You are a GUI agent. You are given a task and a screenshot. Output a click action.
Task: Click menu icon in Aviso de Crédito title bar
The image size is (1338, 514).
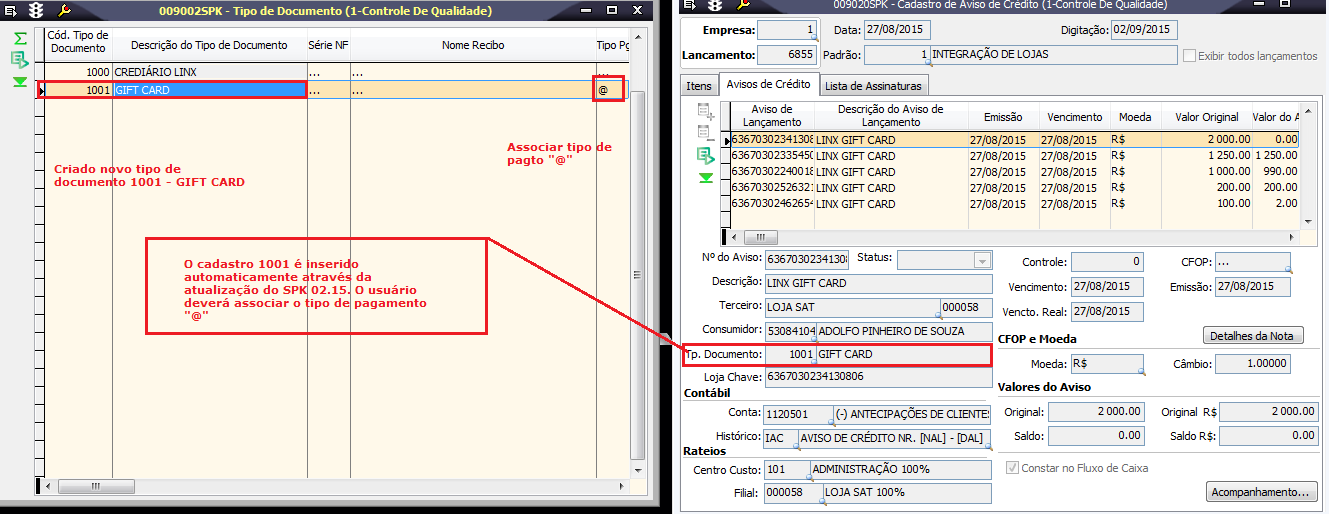click(687, 5)
